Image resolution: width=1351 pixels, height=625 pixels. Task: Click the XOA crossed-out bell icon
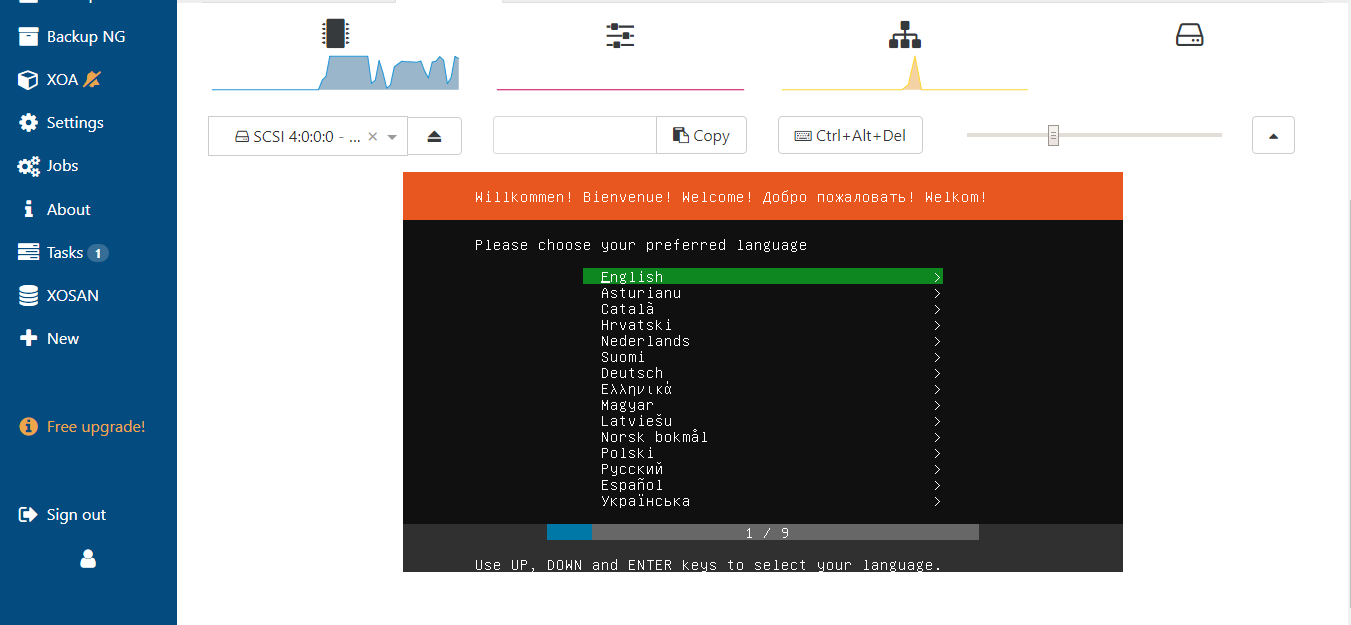pyautogui.click(x=92, y=79)
